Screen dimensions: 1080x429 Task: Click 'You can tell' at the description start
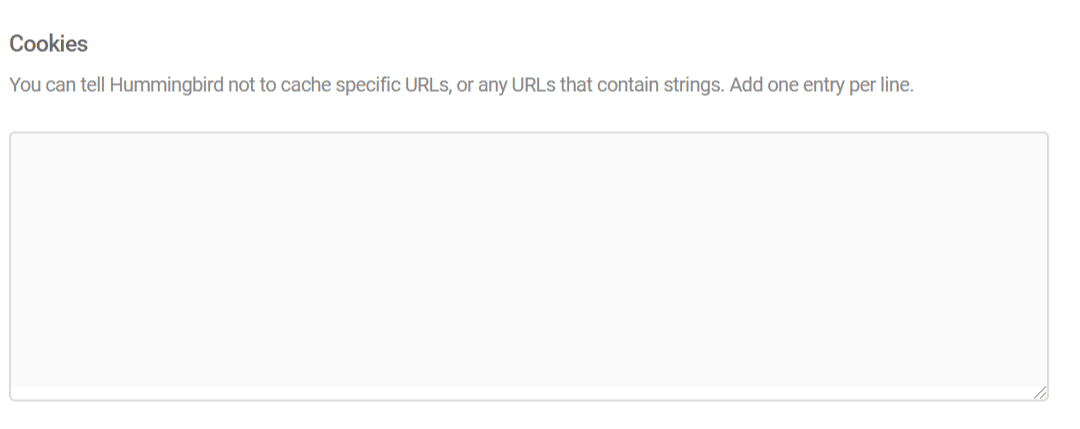54,85
